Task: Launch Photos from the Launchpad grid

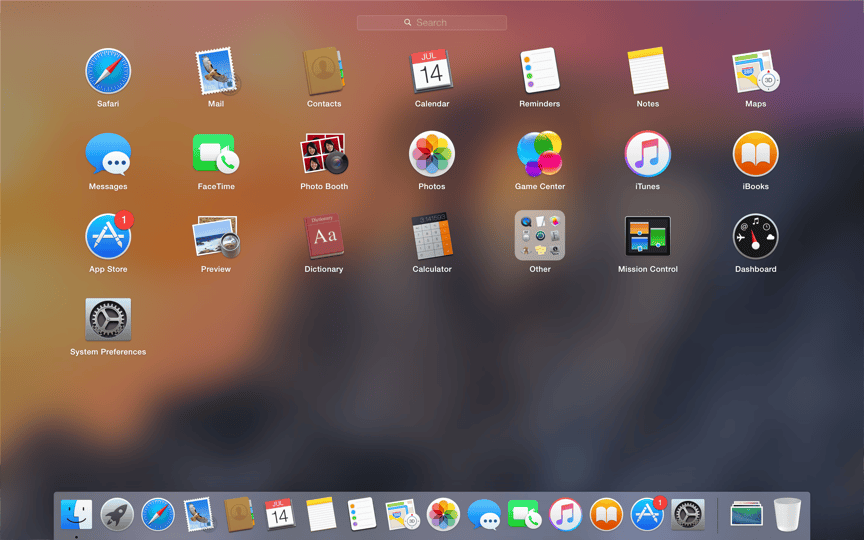Action: click(432, 154)
